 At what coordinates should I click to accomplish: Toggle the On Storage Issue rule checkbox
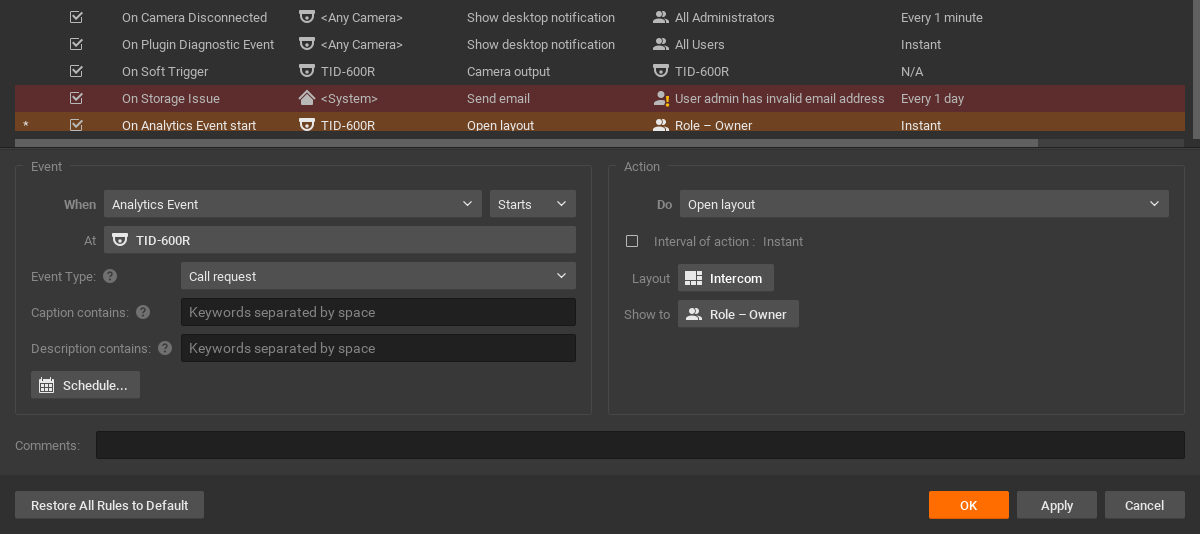[76, 98]
